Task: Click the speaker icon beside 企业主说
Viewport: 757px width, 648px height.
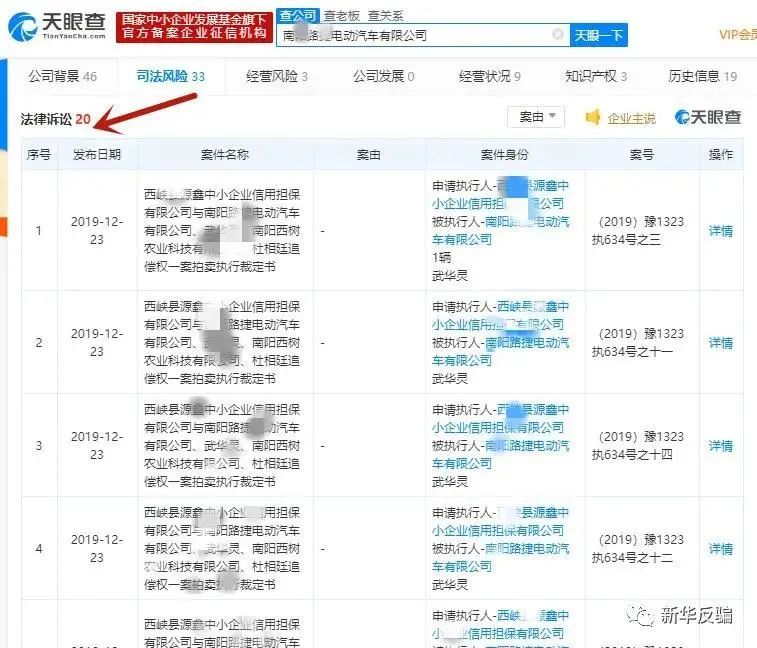Action: [592, 117]
